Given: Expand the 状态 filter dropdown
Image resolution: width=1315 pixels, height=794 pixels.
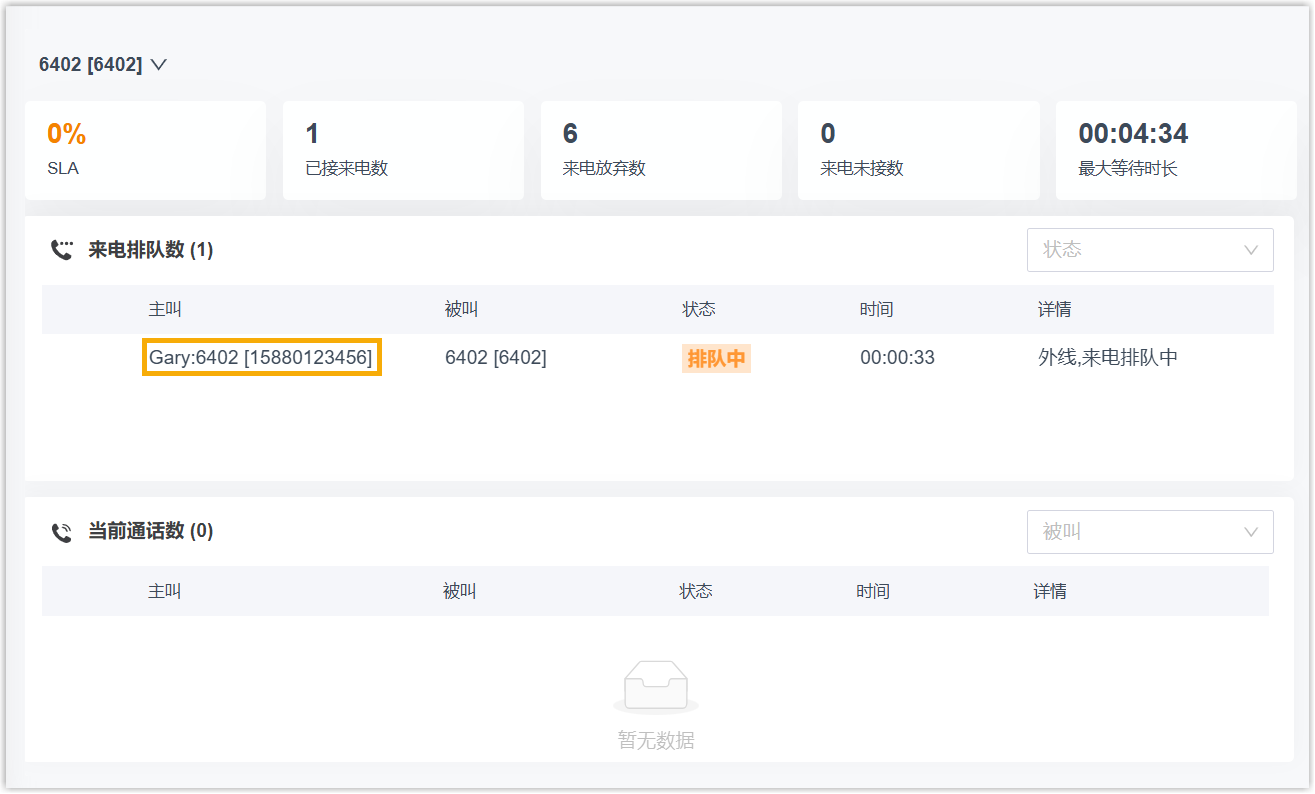Looking at the screenshot, I should point(1149,250).
